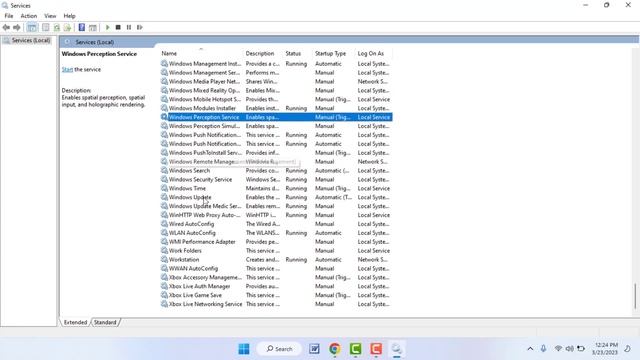Click the Windows Update service gear icon
This screenshot has height=360, width=640.
tap(164, 197)
